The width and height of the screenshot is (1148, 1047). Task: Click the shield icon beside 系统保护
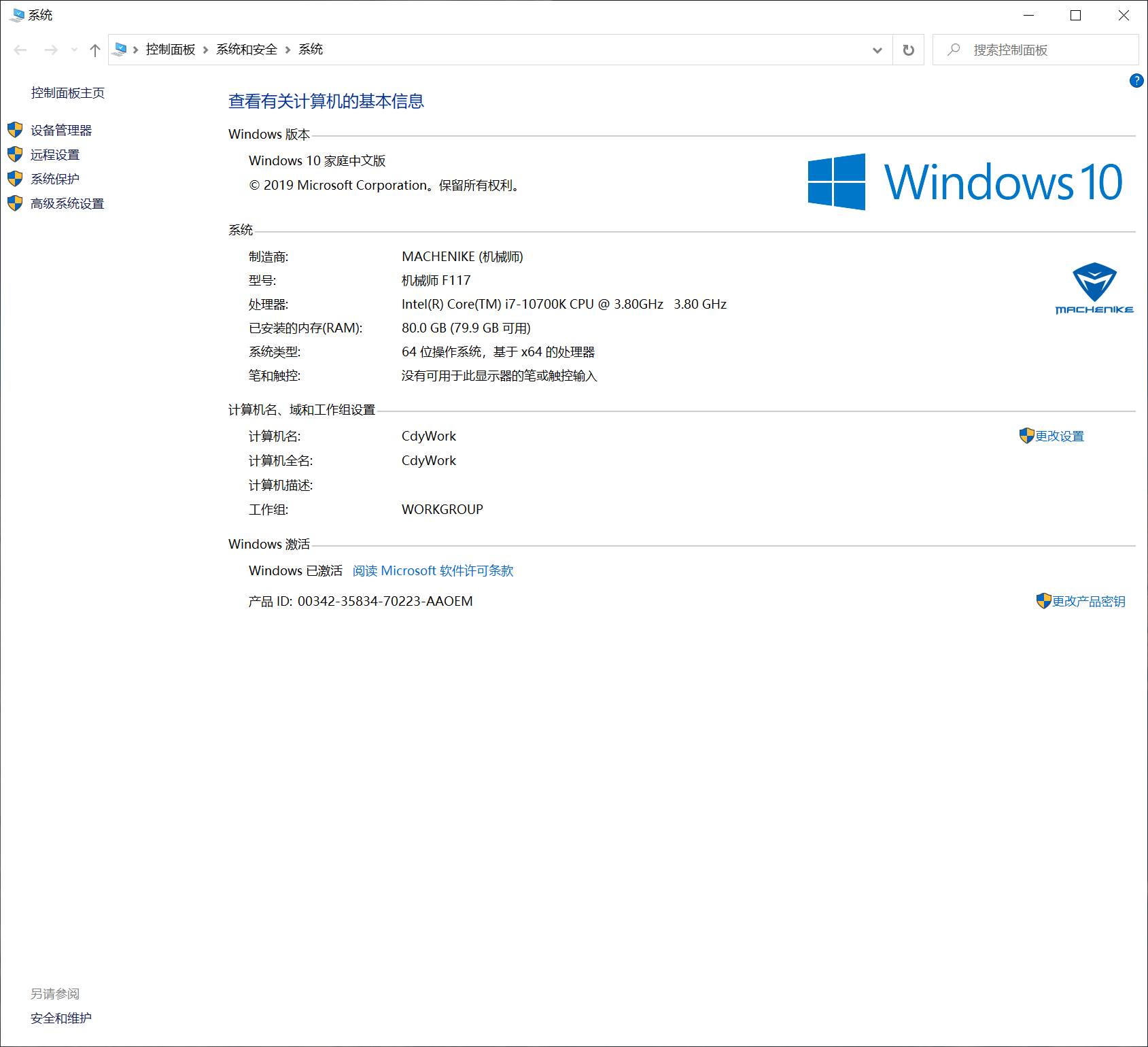pos(15,179)
